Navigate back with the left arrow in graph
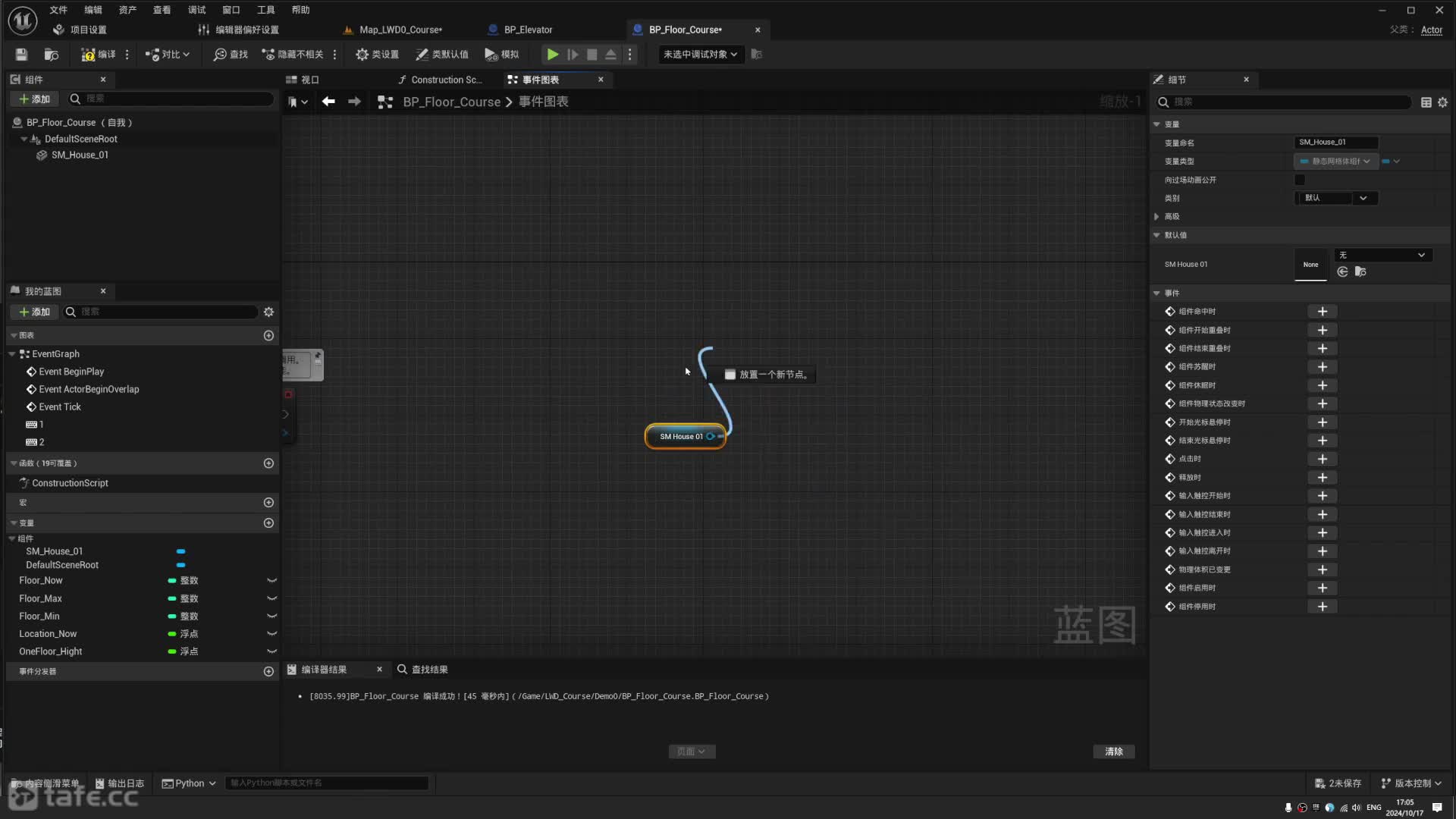The width and height of the screenshot is (1456, 819). pos(328,102)
